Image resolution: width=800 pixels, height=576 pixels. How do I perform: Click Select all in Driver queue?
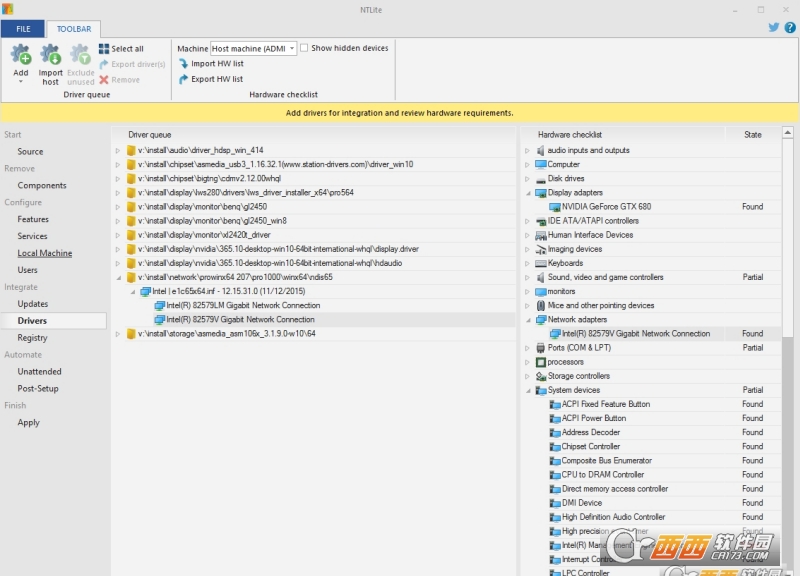121,49
